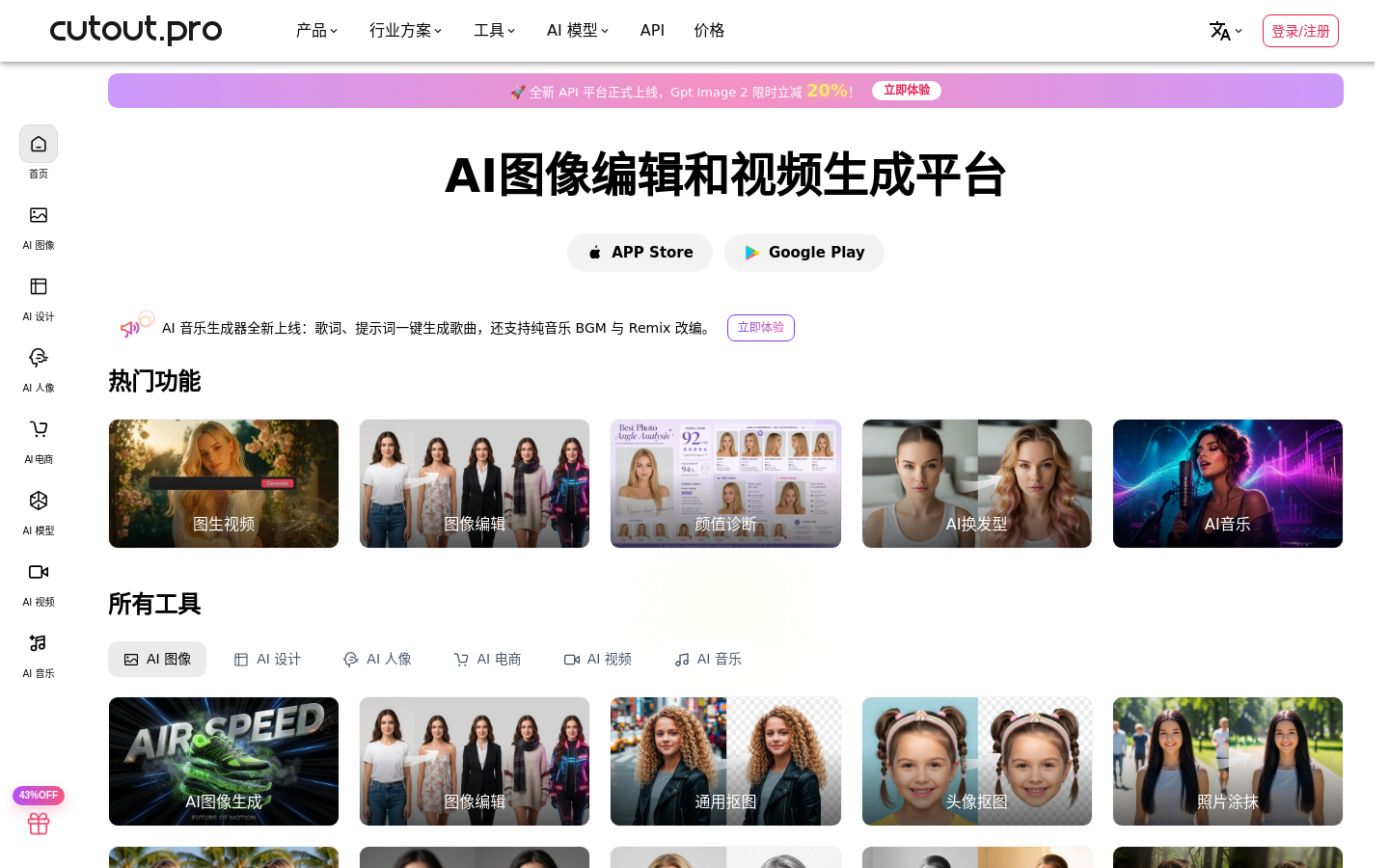Open 图像编辑 card under 所有工具
This screenshot has height=868, width=1389.
[x=475, y=761]
